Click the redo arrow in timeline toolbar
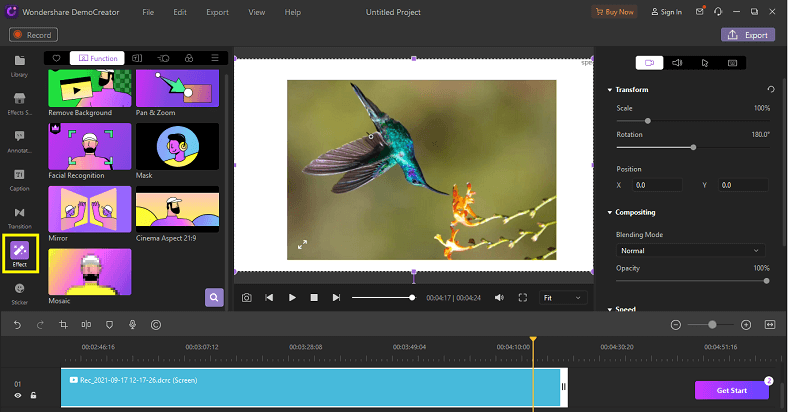 click(40, 325)
